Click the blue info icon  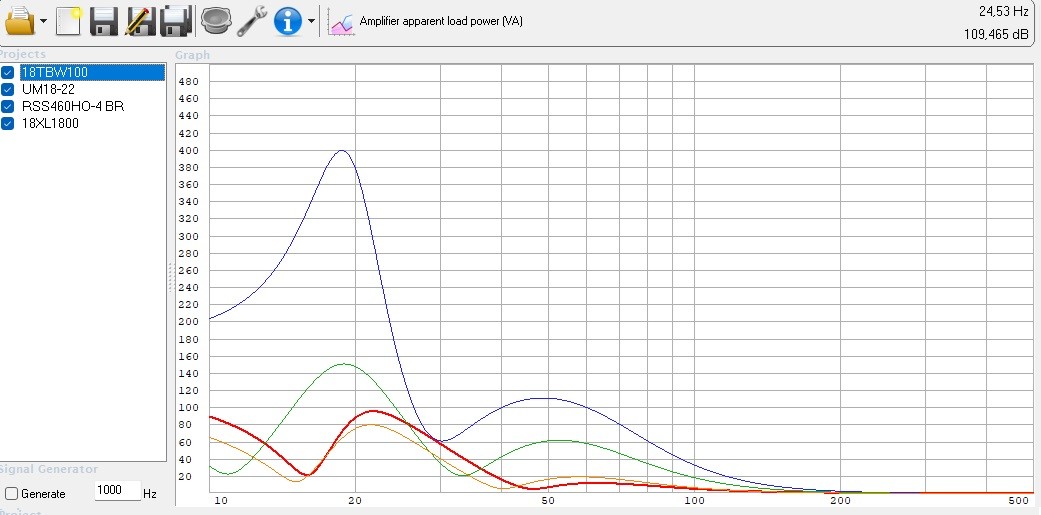pyautogui.click(x=288, y=20)
